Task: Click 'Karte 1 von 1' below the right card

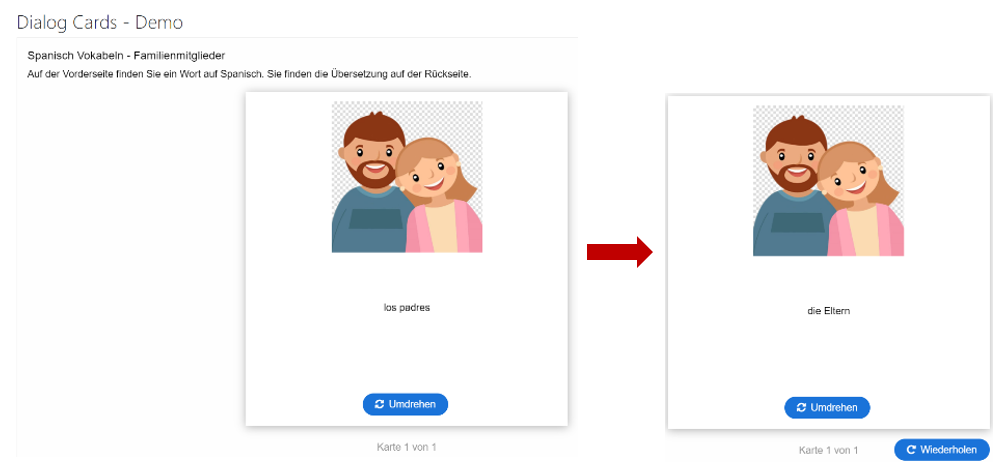Action: point(828,450)
